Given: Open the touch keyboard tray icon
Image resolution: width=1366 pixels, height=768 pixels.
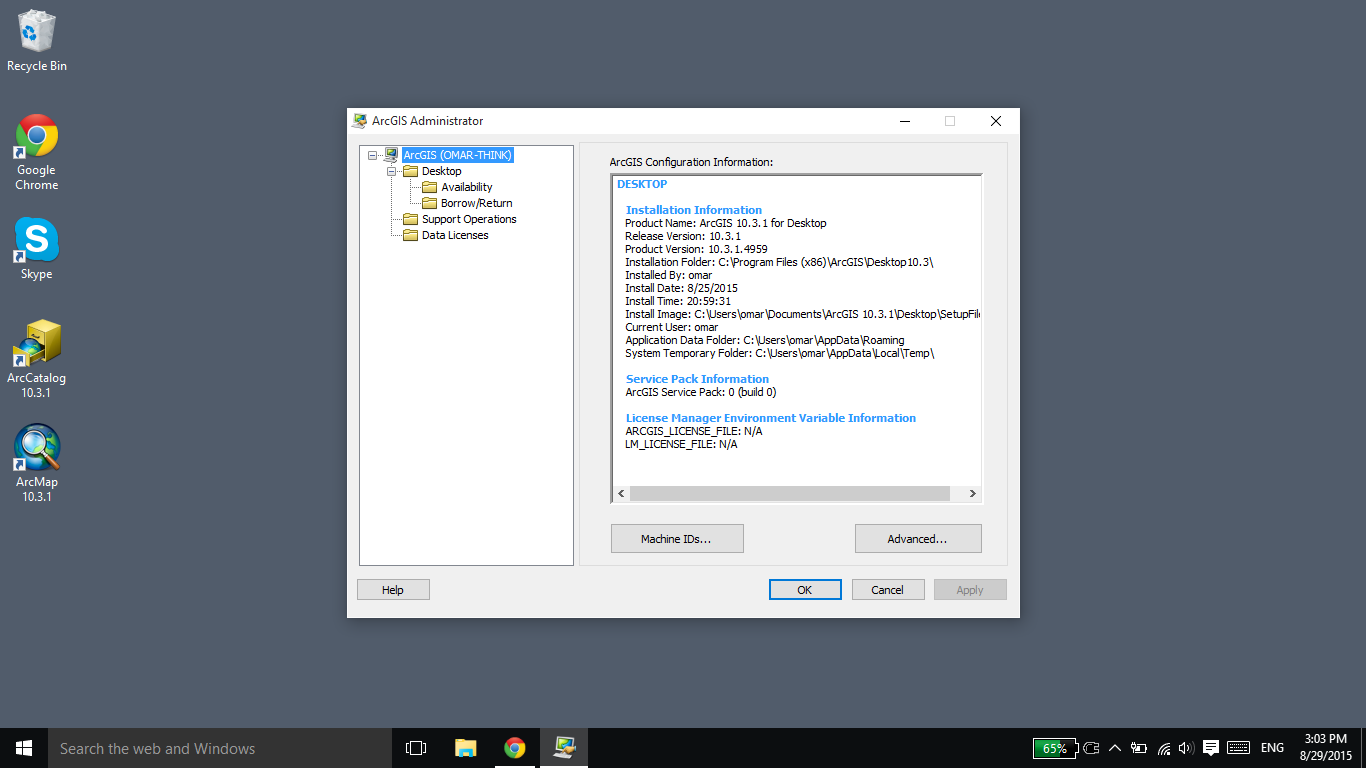Looking at the screenshot, I should click(1238, 748).
